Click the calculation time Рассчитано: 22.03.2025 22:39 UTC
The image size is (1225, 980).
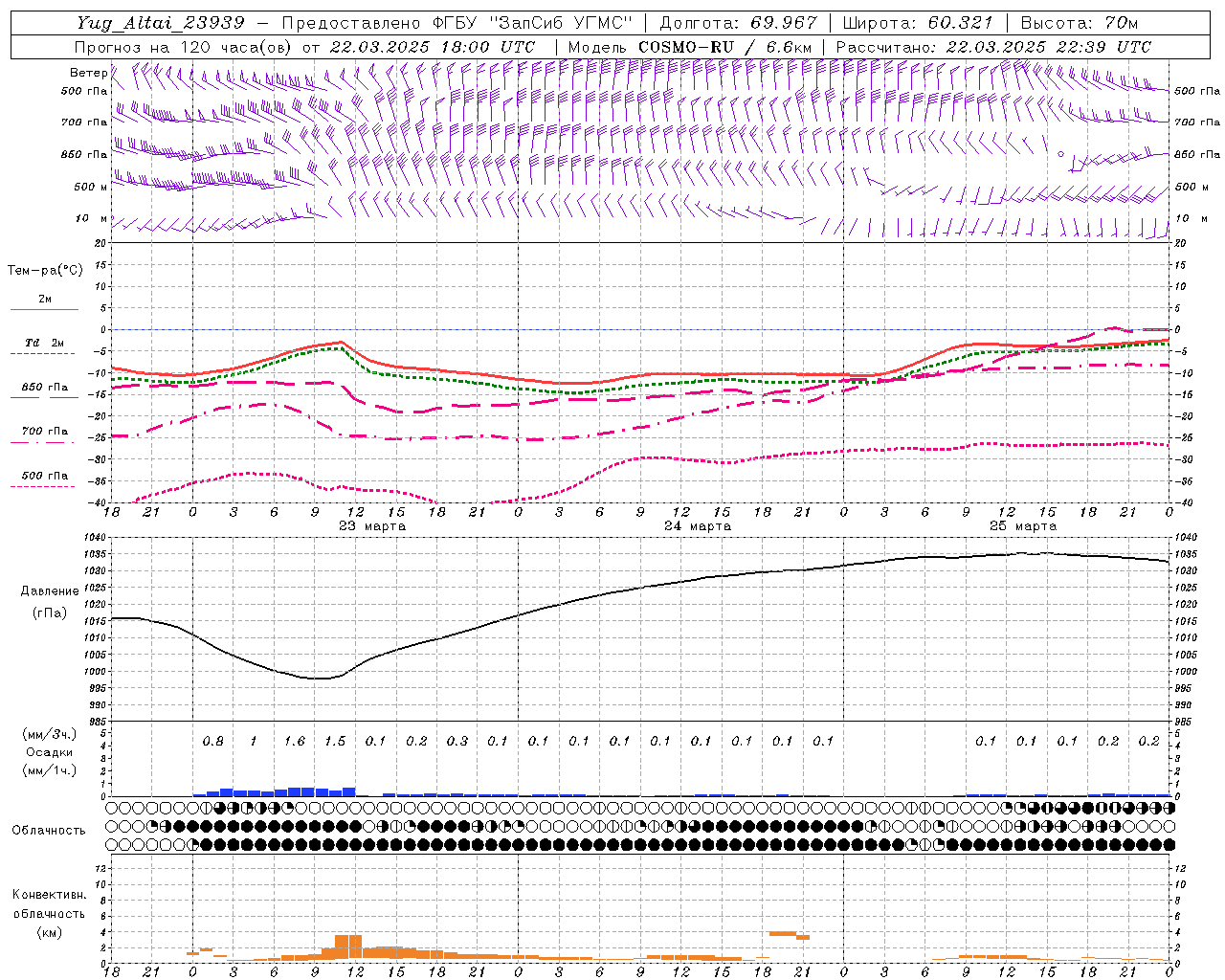pyautogui.click(x=994, y=47)
